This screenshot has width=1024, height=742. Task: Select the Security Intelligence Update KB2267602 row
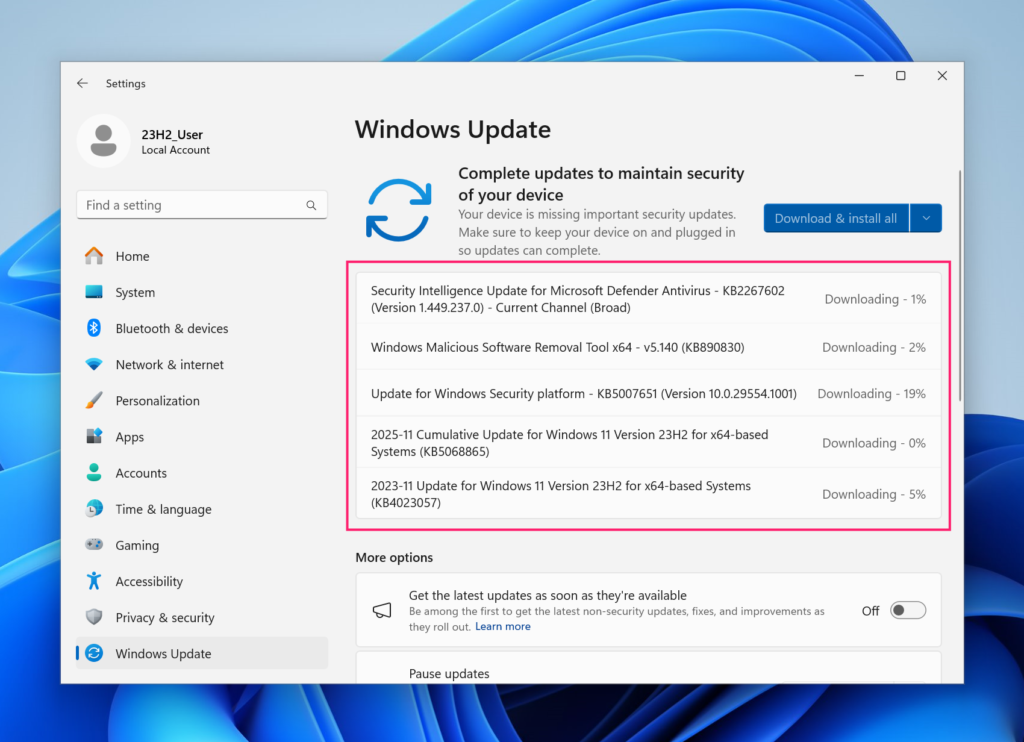coord(648,298)
